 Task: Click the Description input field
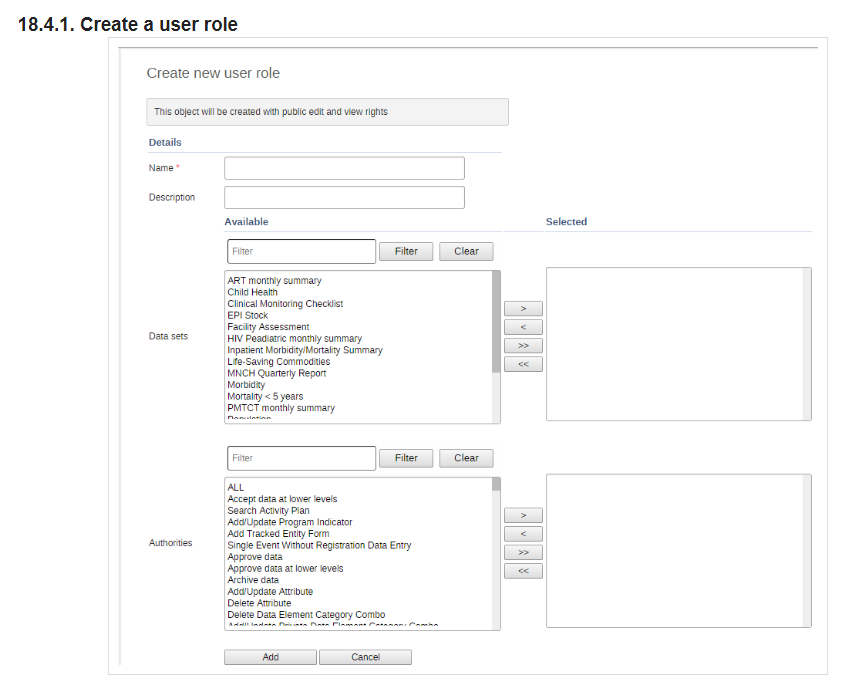[x=344, y=197]
